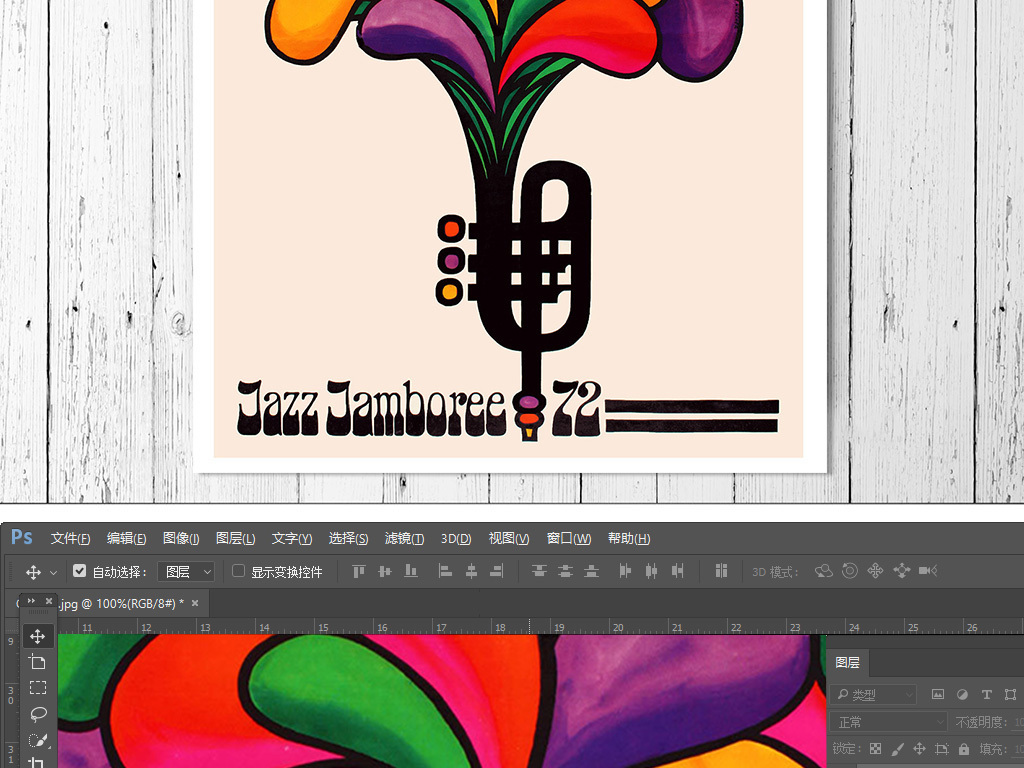
Task: Switch to the .jpg @ 100% document tab
Action: pyautogui.click(x=121, y=603)
